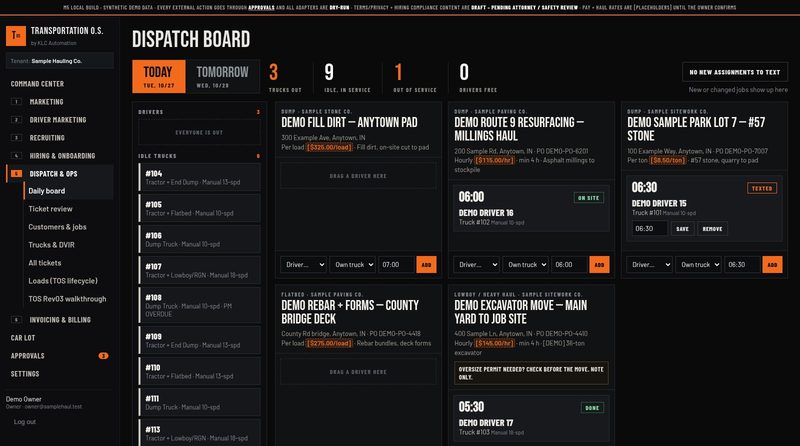Open Customers & jobs page
This screenshot has width=800, height=446.
coord(57,227)
